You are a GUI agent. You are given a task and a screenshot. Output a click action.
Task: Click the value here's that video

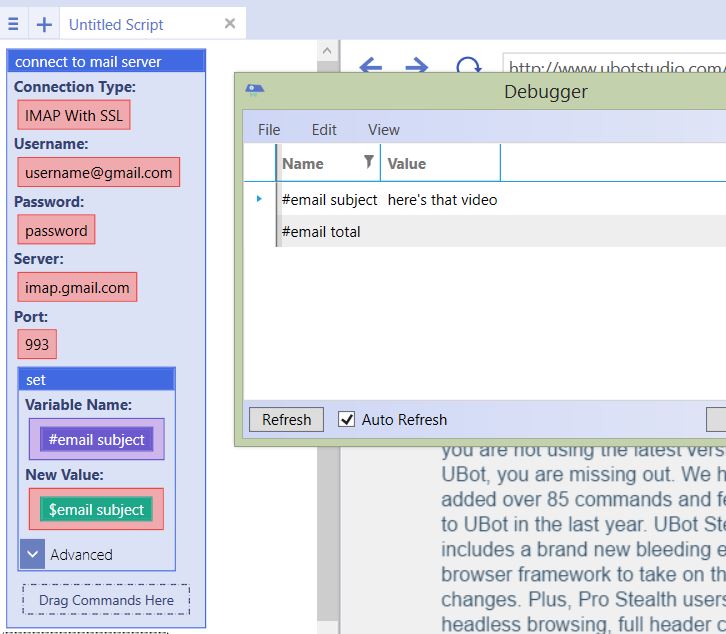(x=442, y=200)
